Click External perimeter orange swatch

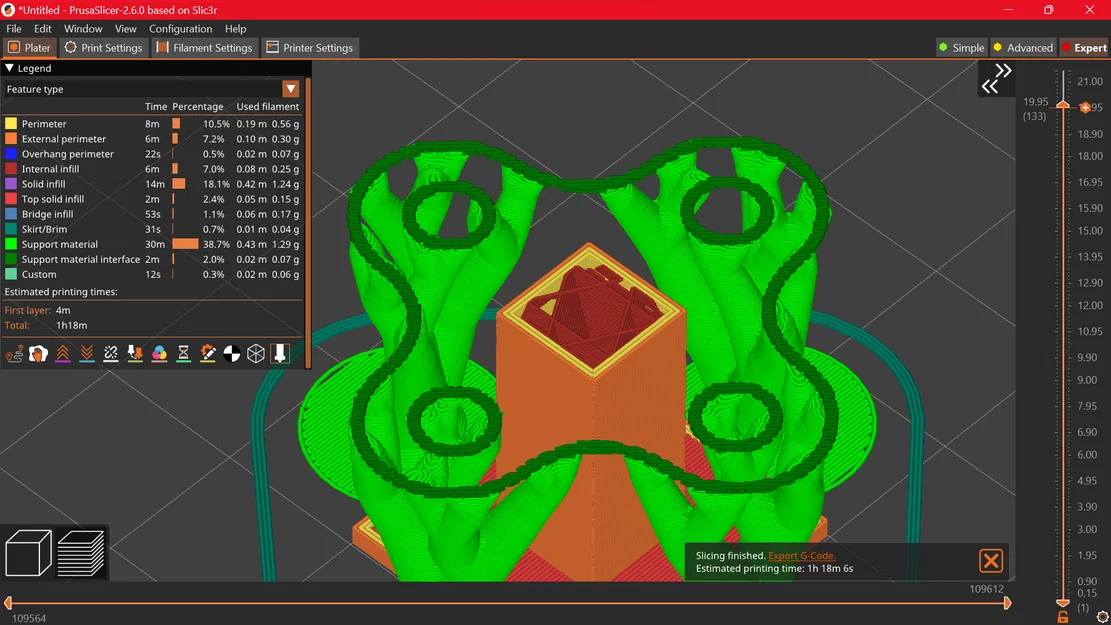click(11, 139)
